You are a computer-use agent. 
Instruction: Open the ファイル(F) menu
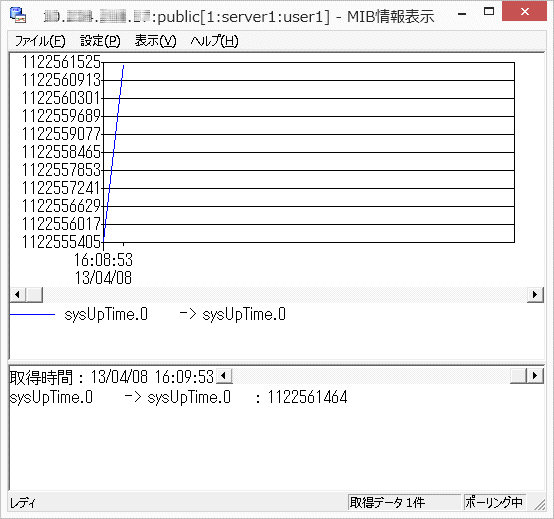point(40,41)
